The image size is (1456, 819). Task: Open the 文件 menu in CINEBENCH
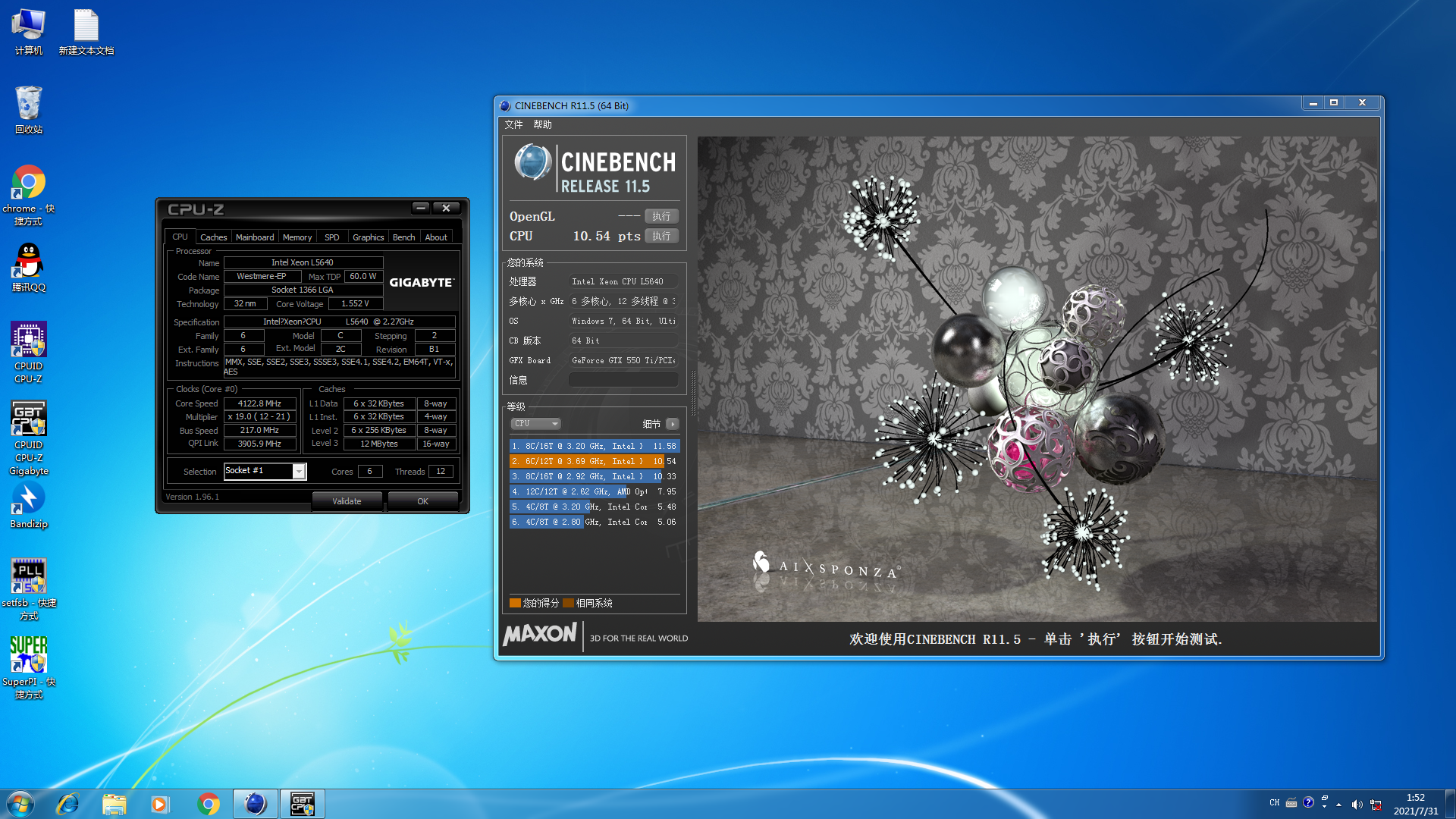click(x=513, y=124)
